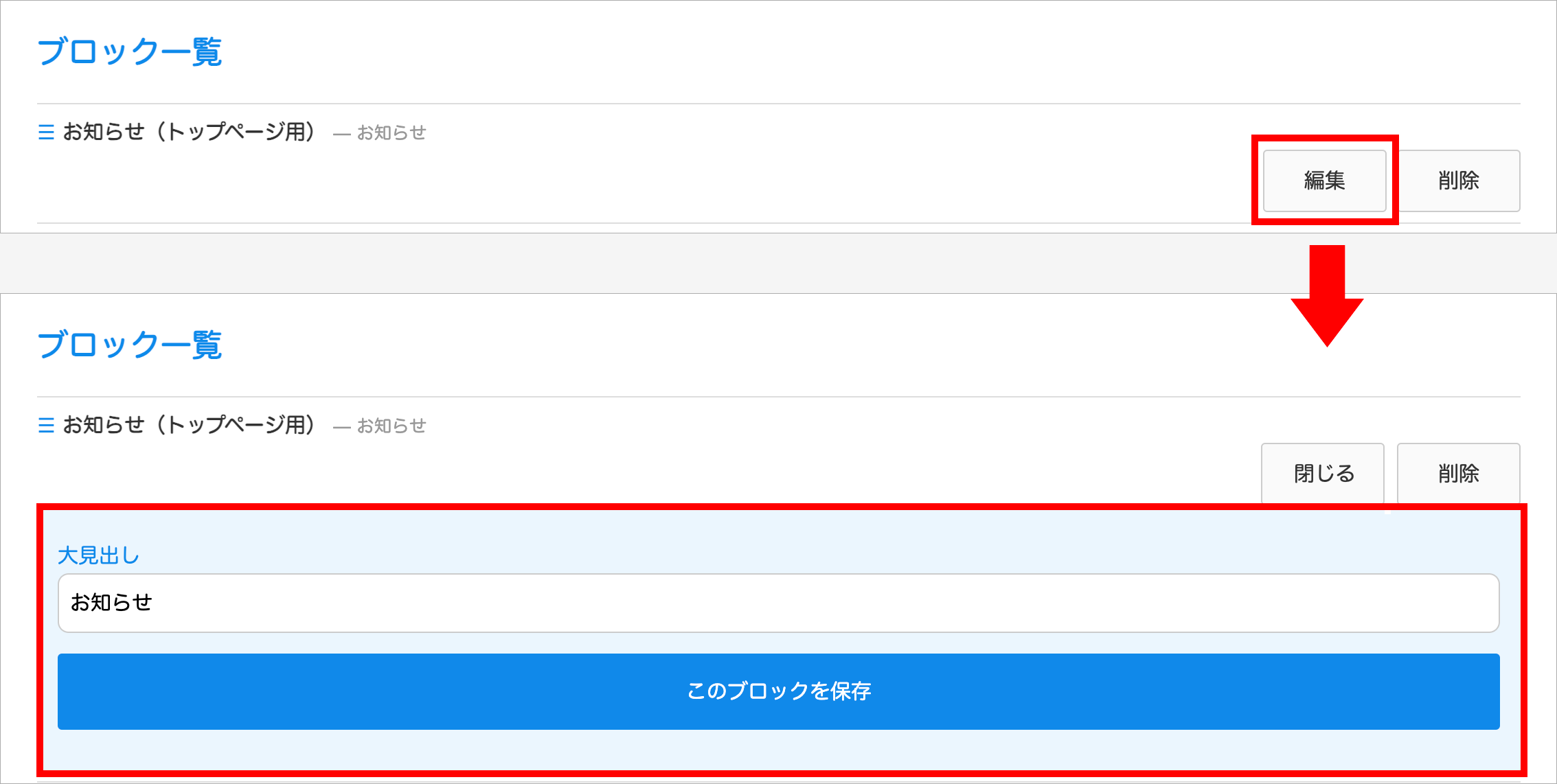Click the お知らせ text inside the input

[111, 603]
